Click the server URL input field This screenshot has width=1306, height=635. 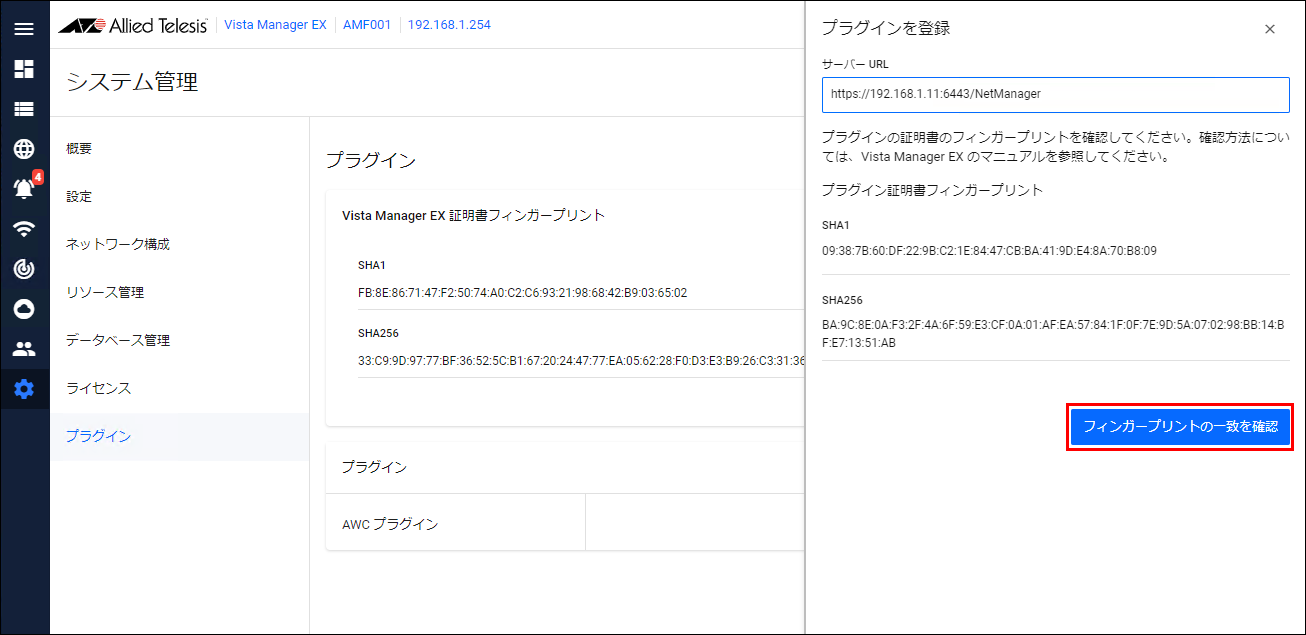(1056, 94)
